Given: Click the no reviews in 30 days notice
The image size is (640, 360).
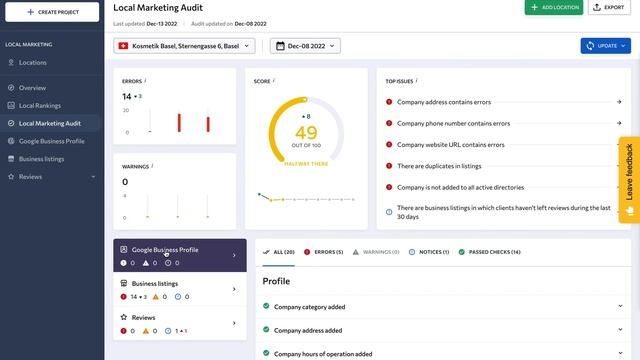Looking at the screenshot, I should click(x=504, y=212).
